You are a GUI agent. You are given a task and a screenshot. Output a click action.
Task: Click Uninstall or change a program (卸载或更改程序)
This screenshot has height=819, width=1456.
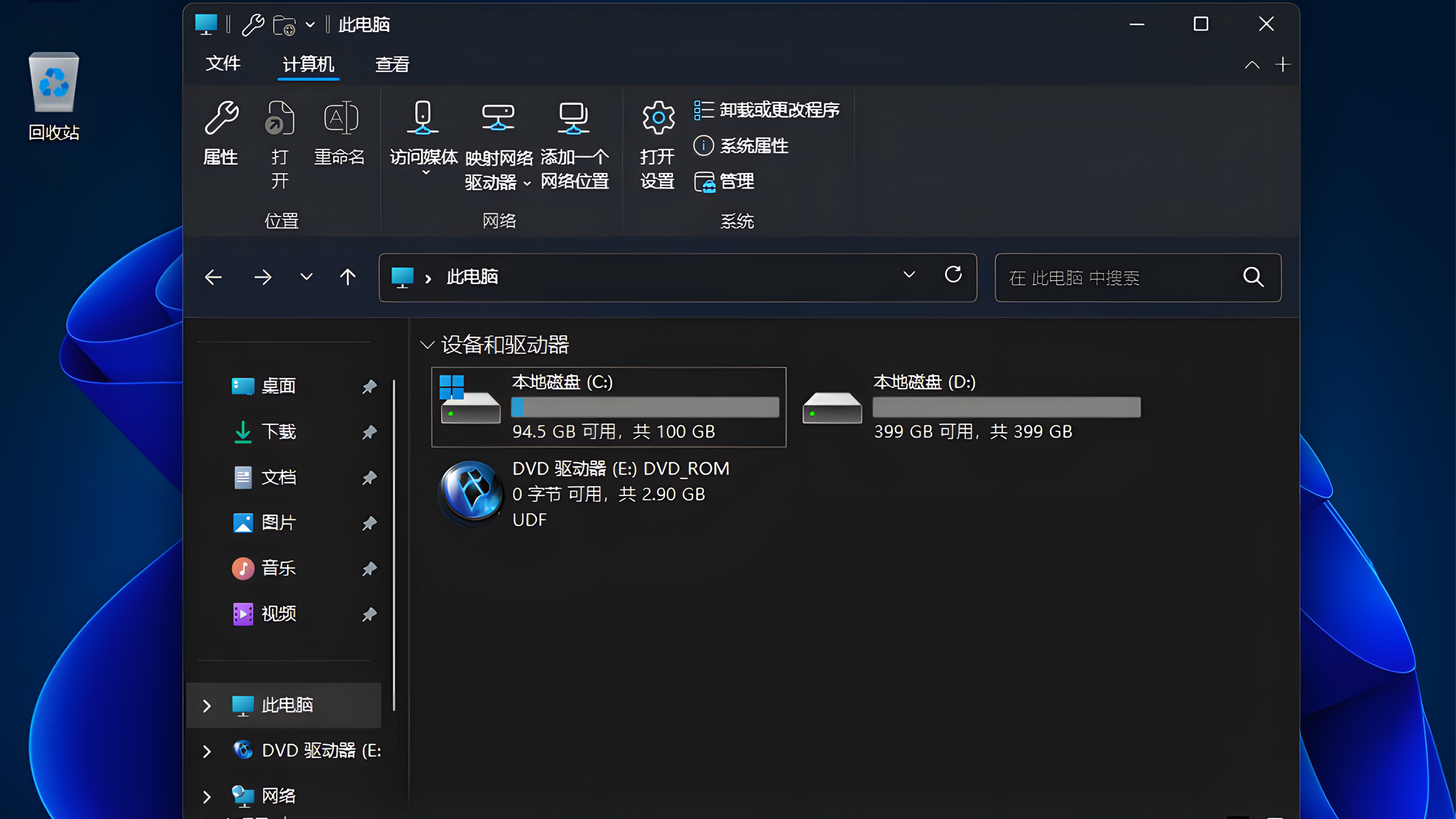767,110
